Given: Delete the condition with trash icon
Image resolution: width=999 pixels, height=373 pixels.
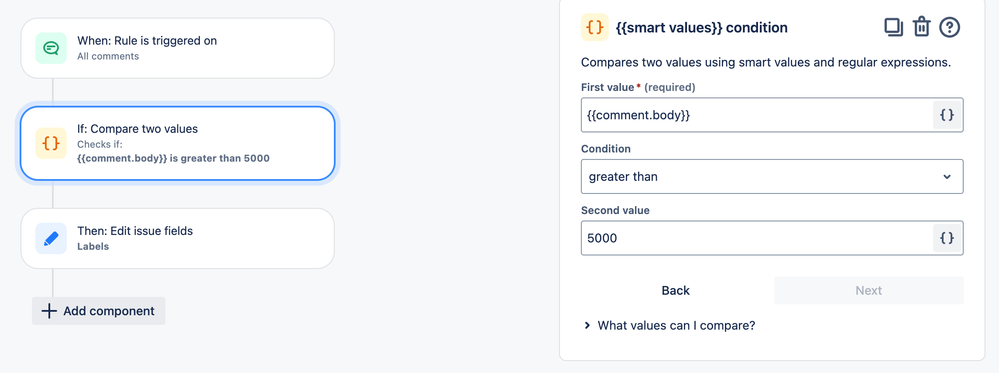Looking at the screenshot, I should tap(921, 27).
